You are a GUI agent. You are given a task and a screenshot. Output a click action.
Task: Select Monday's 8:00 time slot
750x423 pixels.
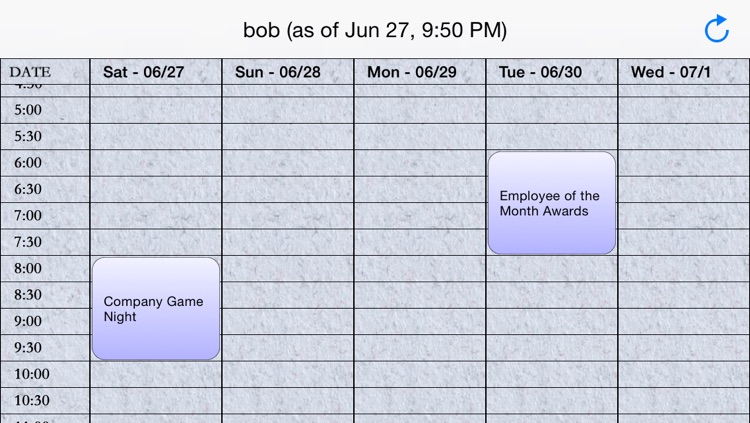[x=420, y=269]
